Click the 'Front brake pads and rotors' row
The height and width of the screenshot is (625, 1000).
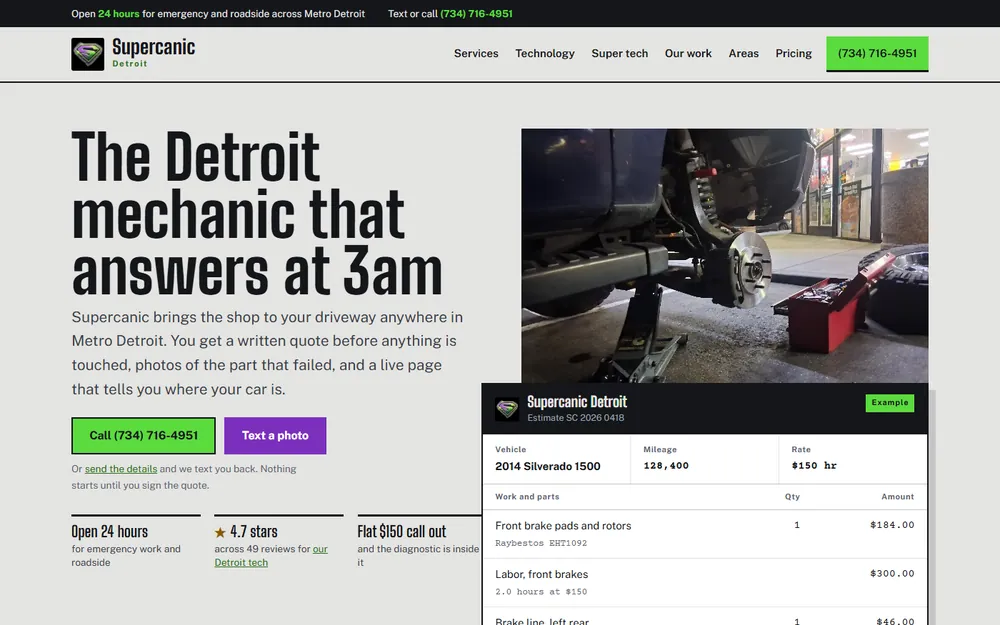click(x=705, y=534)
